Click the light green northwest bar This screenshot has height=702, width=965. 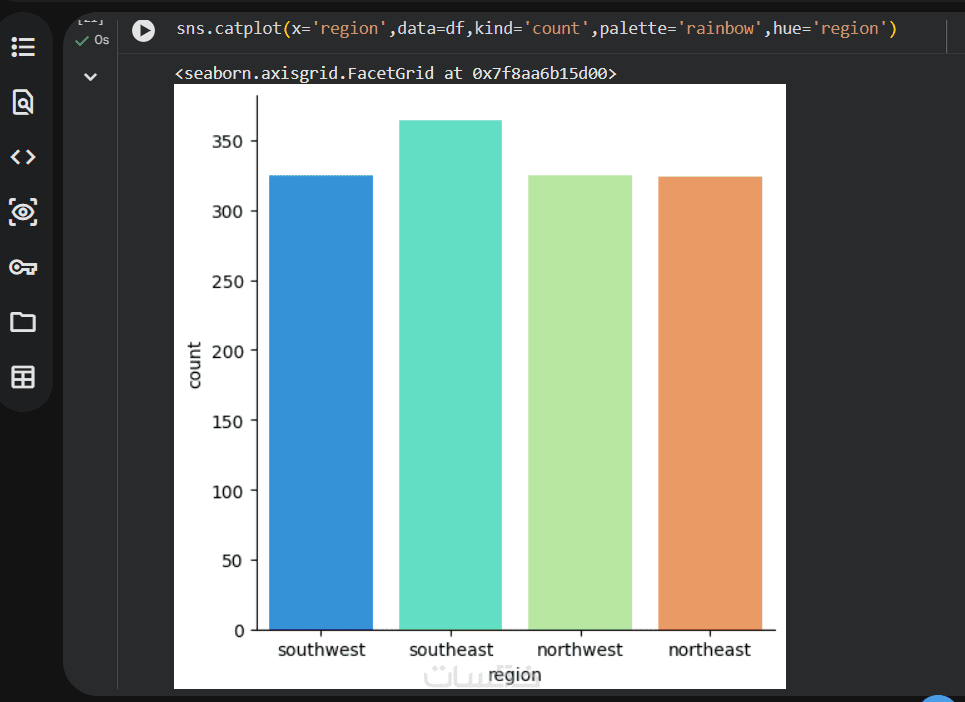[580, 402]
